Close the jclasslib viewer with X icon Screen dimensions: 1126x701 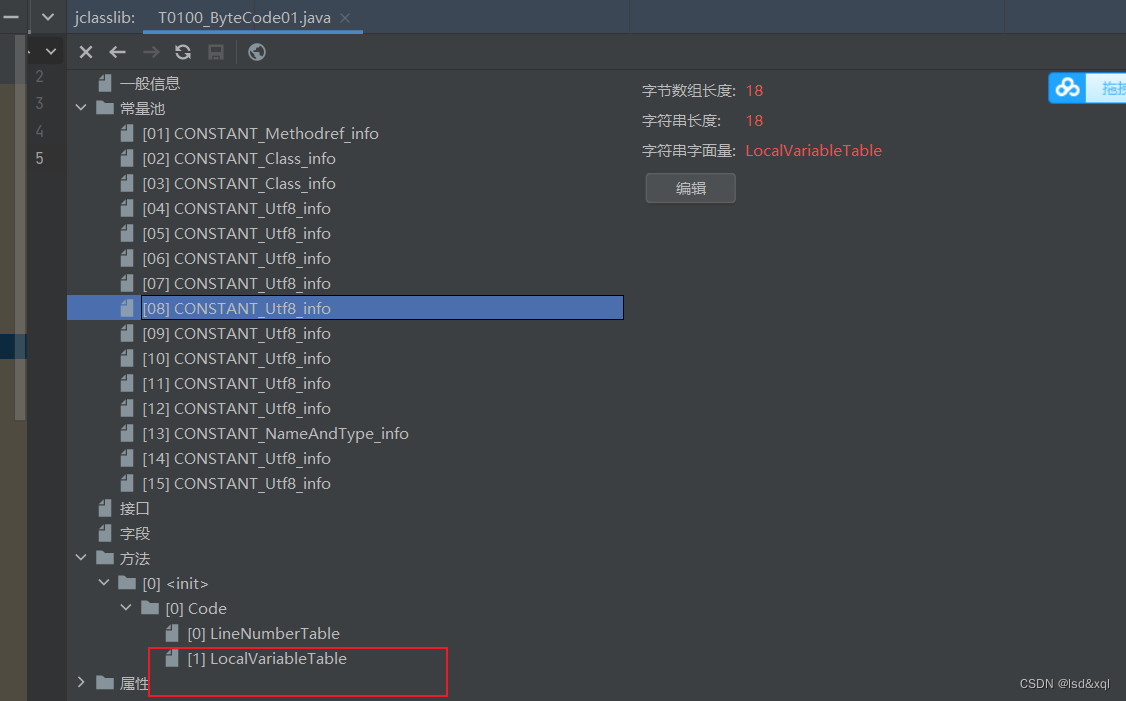coord(85,52)
